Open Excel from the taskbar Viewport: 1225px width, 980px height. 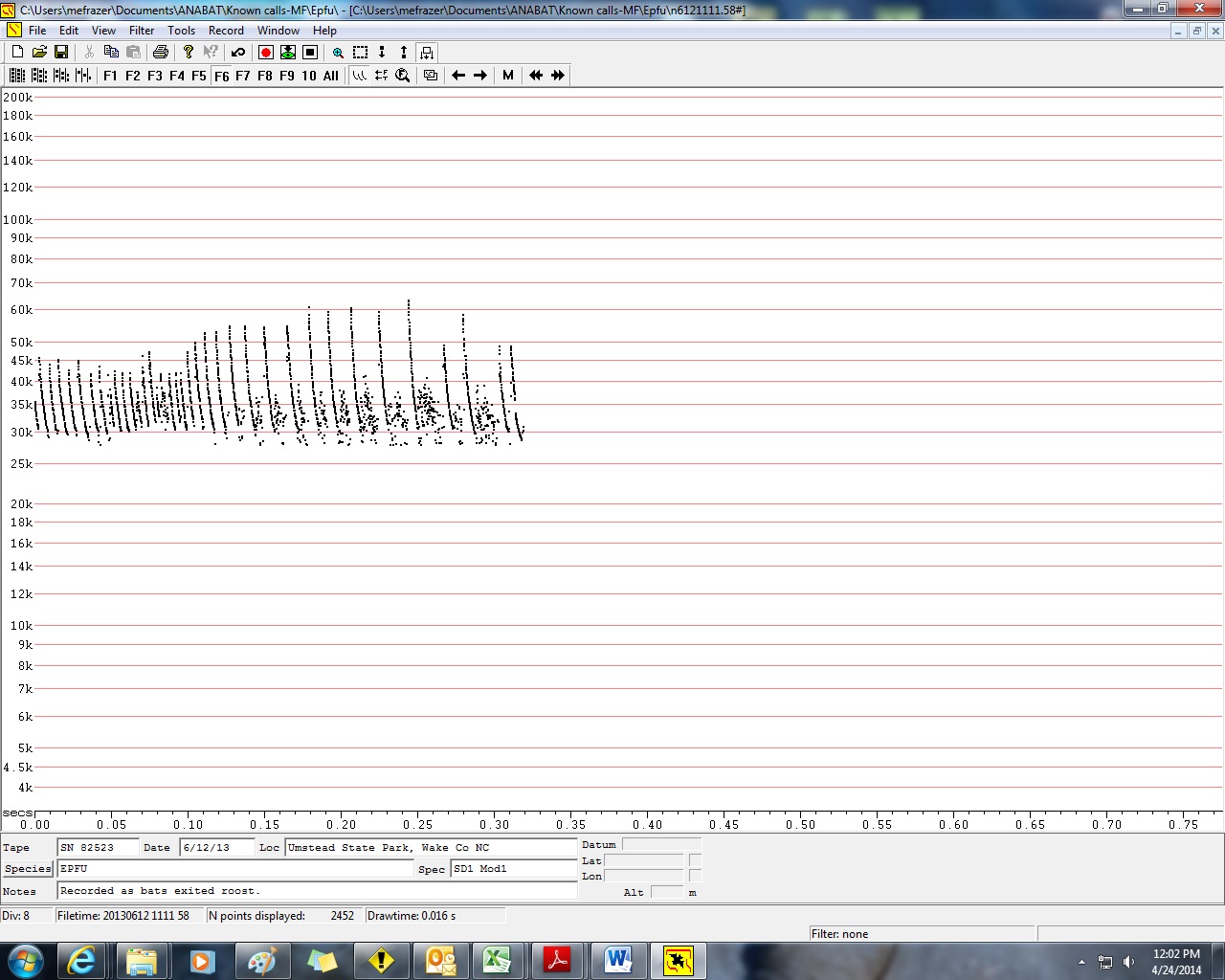[x=498, y=961]
